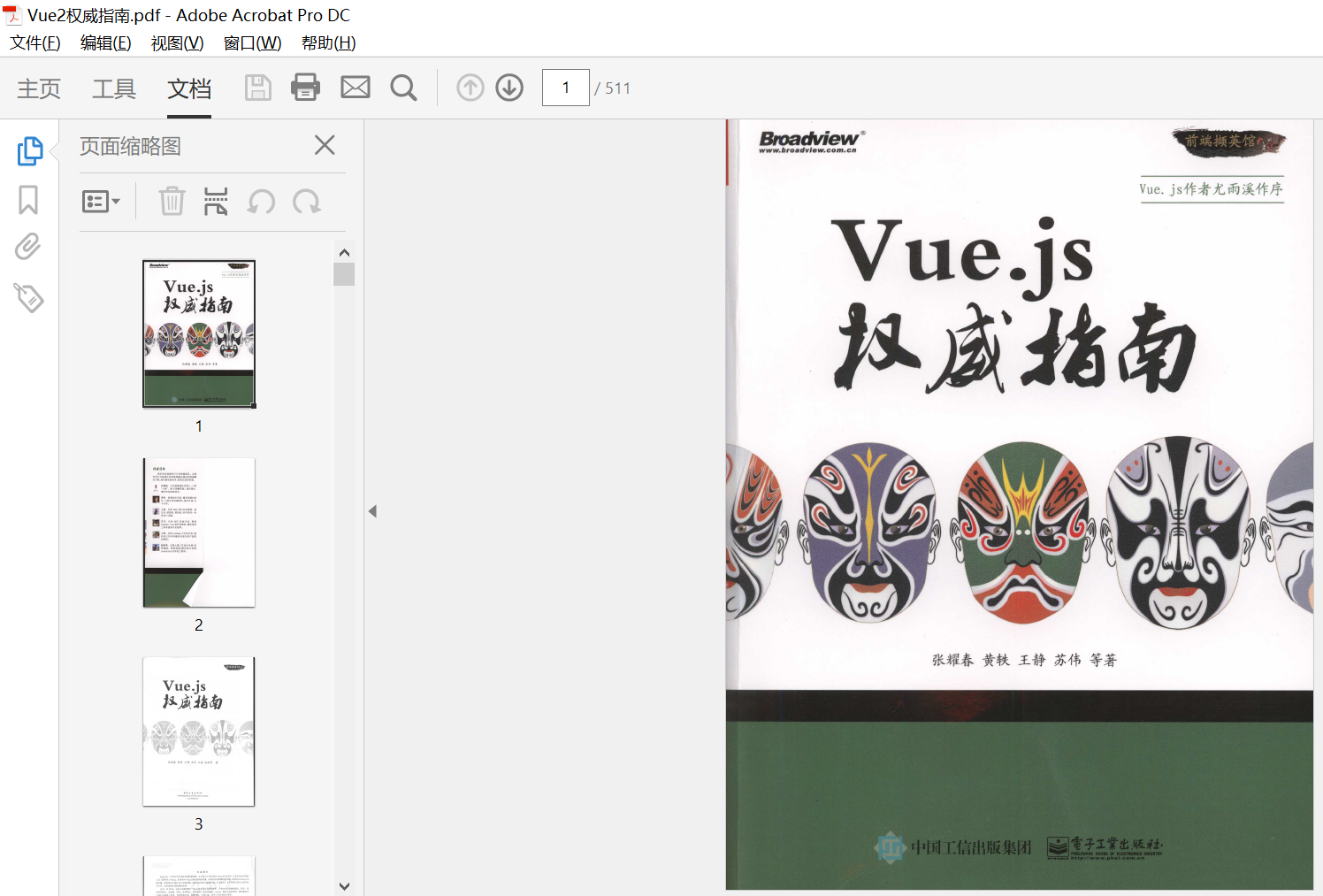Rotate page clockwise icon
This screenshot has height=896, width=1323.
coord(307,202)
